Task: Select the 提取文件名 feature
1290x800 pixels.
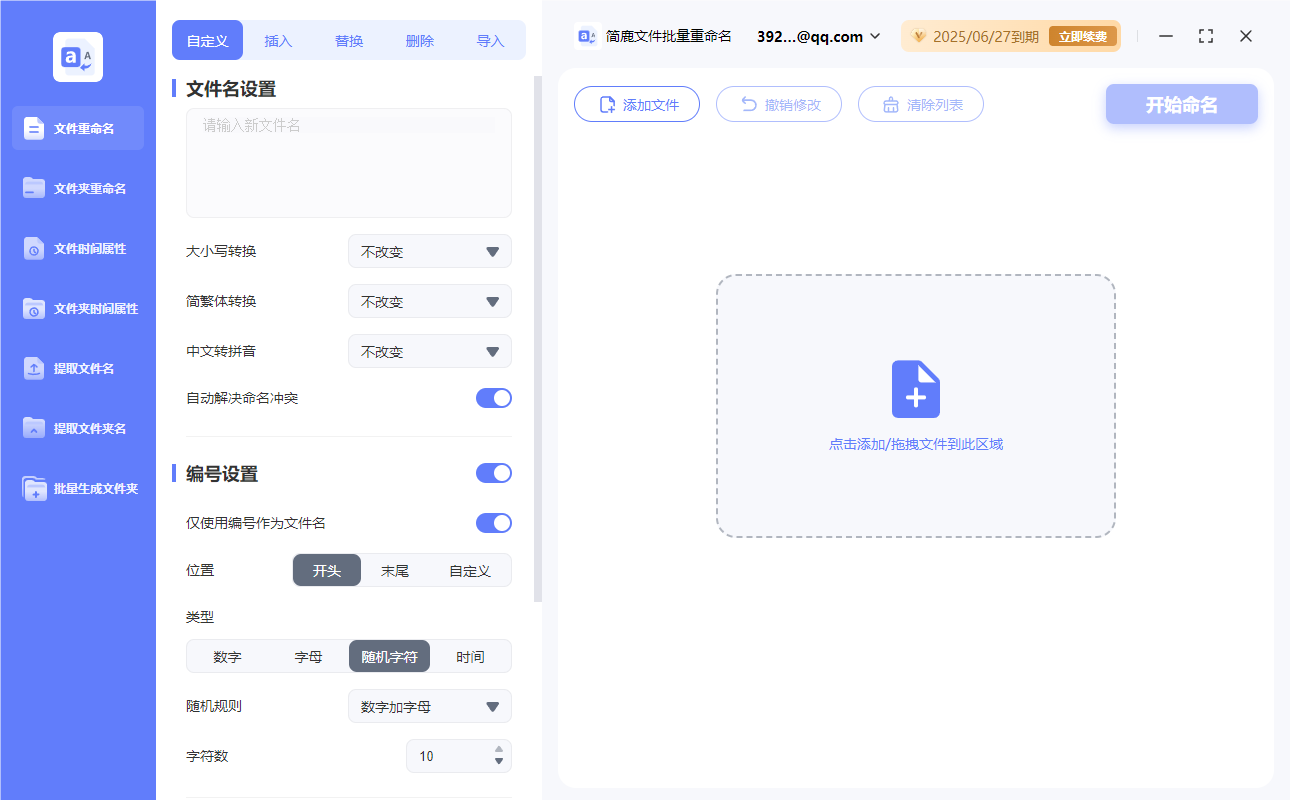Action: click(x=77, y=368)
